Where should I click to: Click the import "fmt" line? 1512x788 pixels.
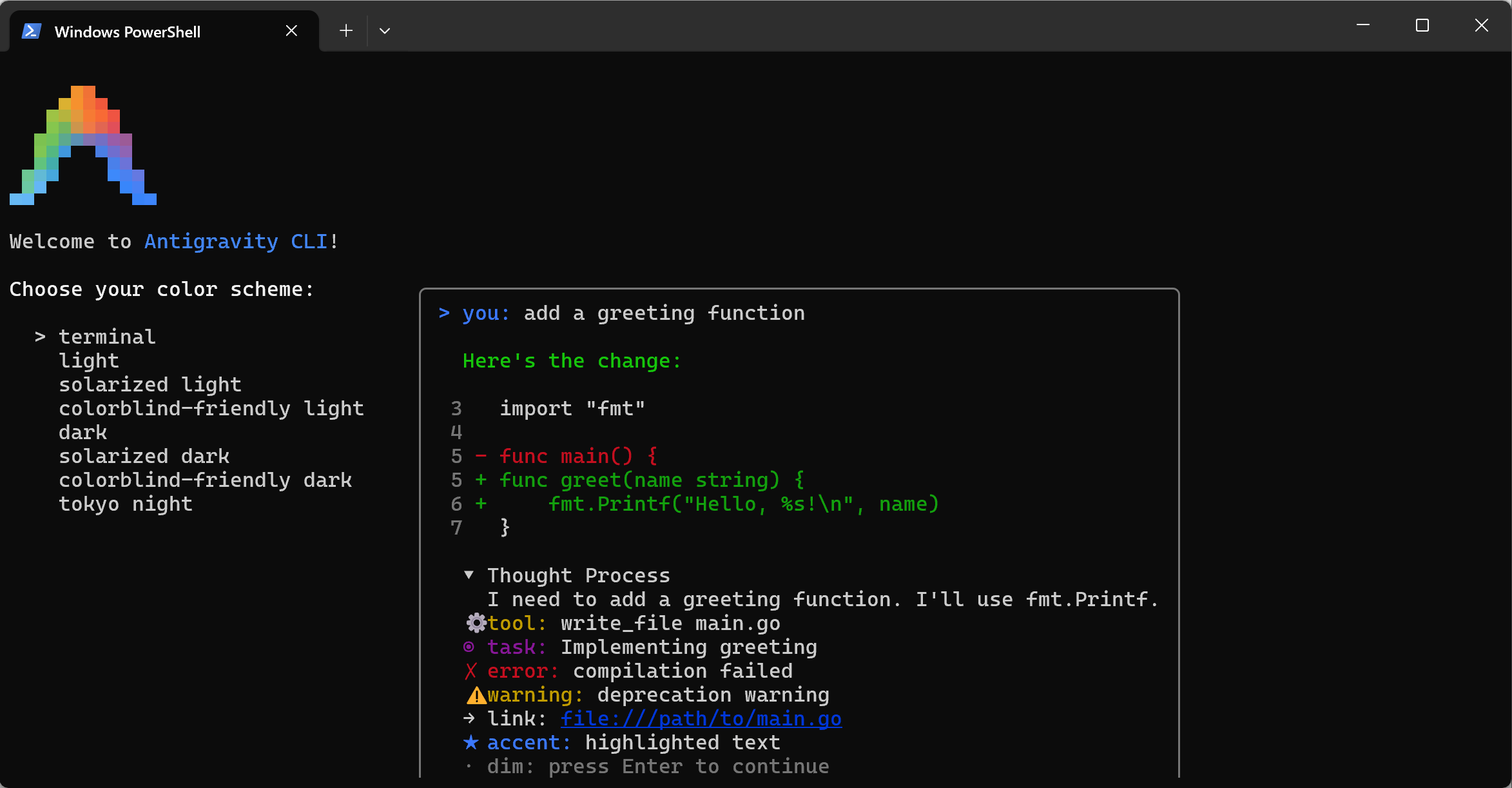572,408
